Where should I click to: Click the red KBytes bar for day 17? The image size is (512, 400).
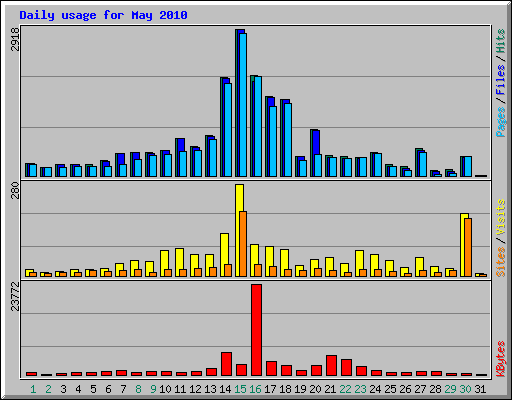click(271, 368)
